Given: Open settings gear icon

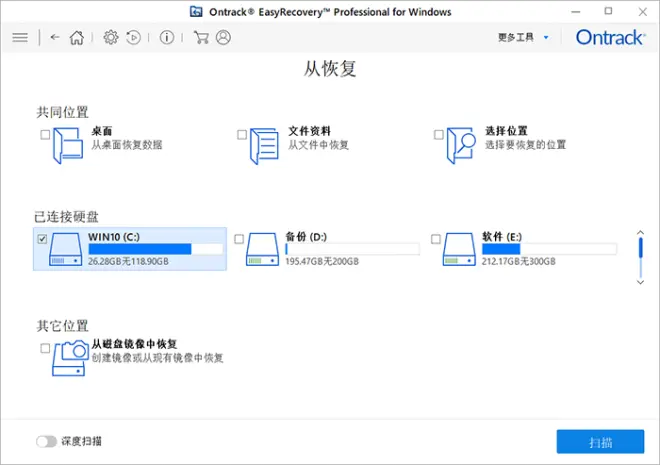Looking at the screenshot, I should pyautogui.click(x=111, y=37).
